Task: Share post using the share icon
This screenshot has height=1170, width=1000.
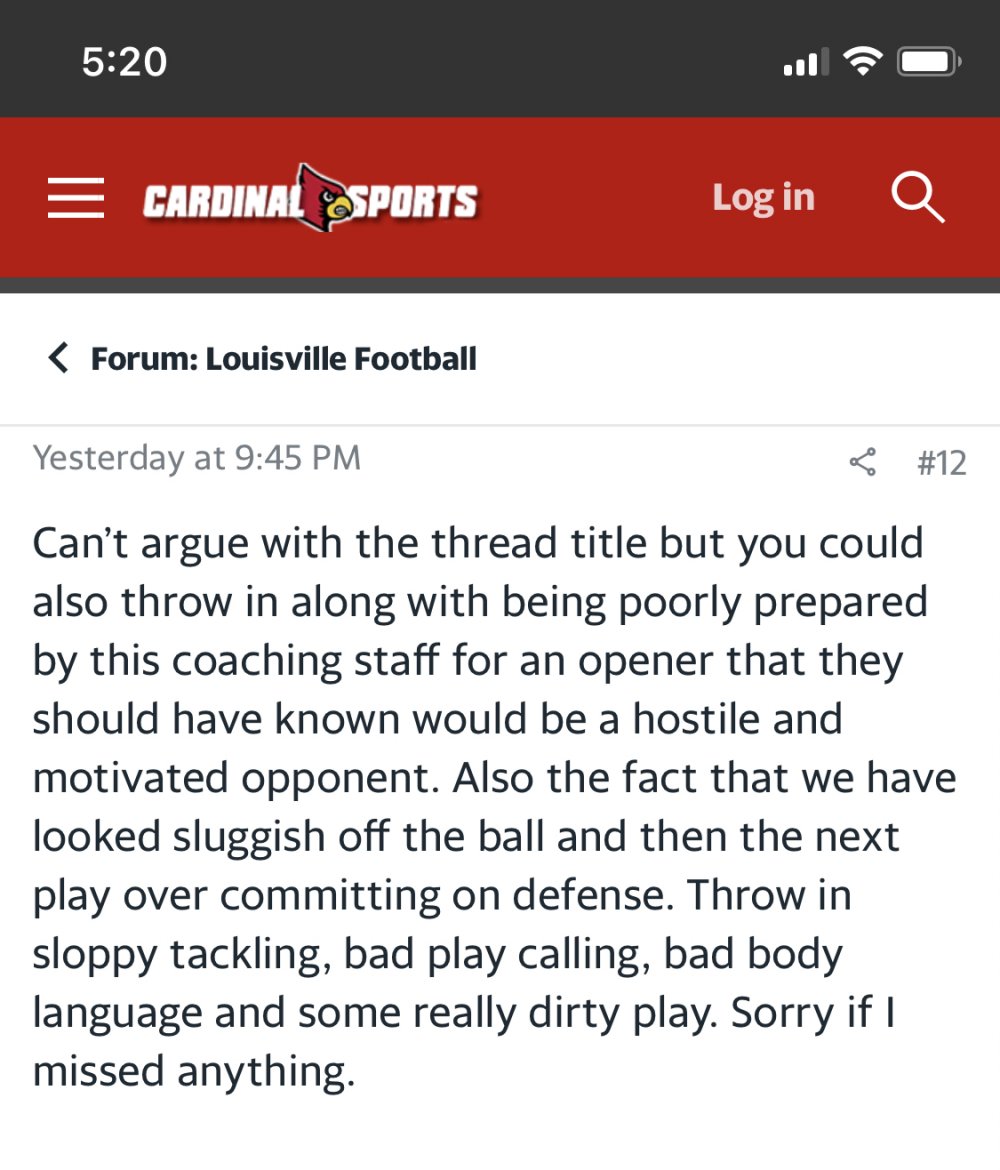Action: click(862, 462)
